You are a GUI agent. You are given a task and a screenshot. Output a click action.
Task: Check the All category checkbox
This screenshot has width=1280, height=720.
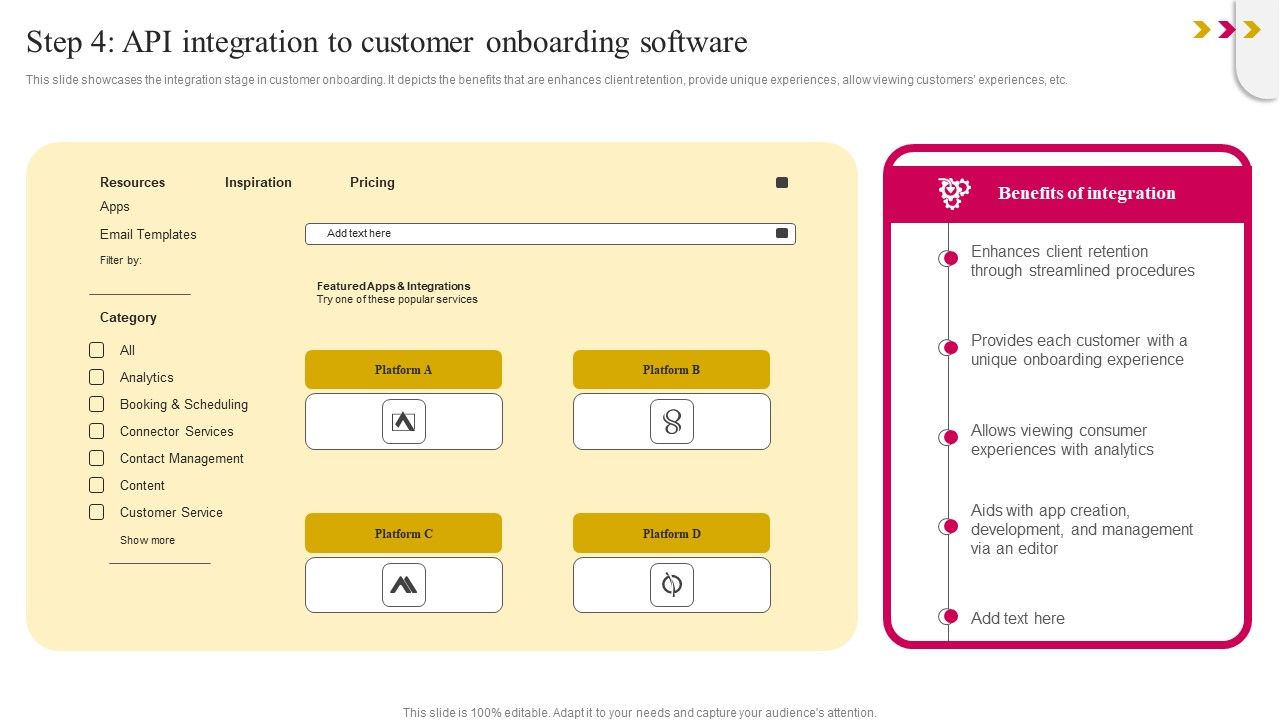[97, 350]
